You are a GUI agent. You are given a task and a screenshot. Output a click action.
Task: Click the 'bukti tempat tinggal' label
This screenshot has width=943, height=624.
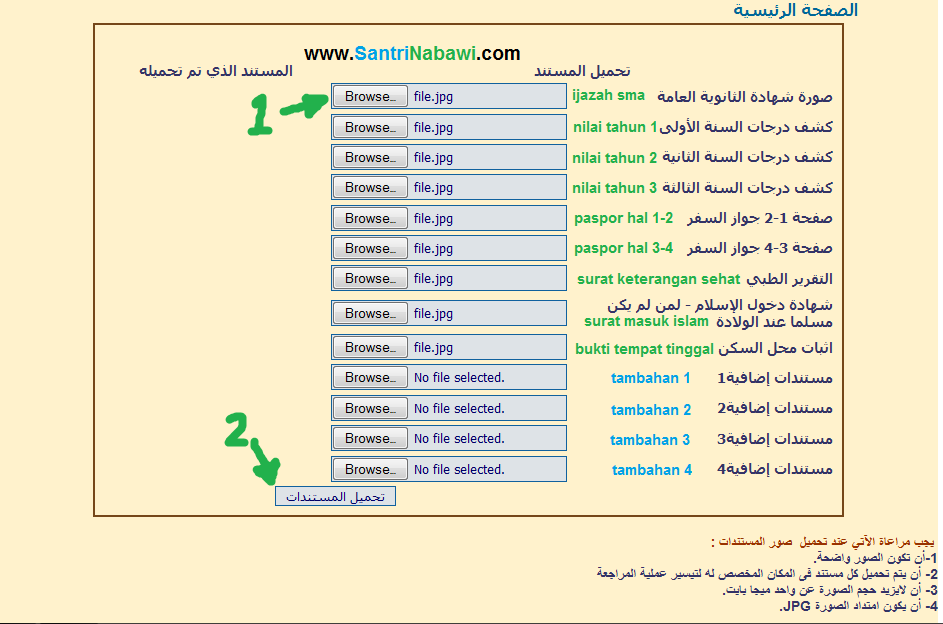pyautogui.click(x=644, y=349)
